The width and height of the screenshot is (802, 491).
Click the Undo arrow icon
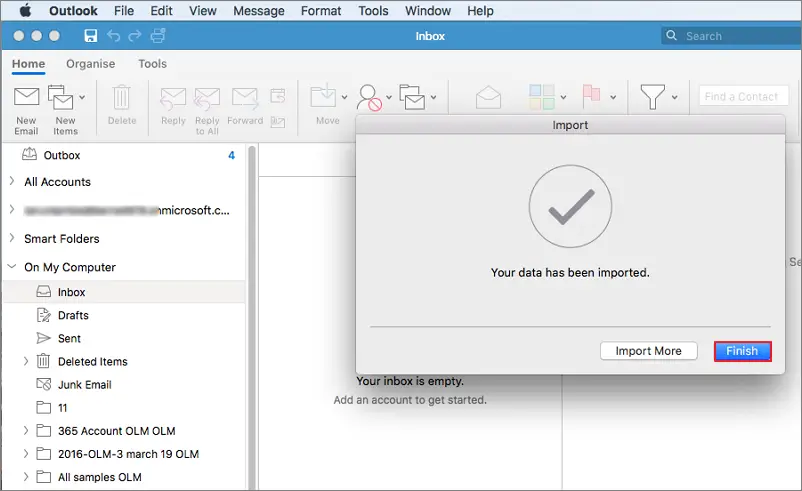click(113, 36)
